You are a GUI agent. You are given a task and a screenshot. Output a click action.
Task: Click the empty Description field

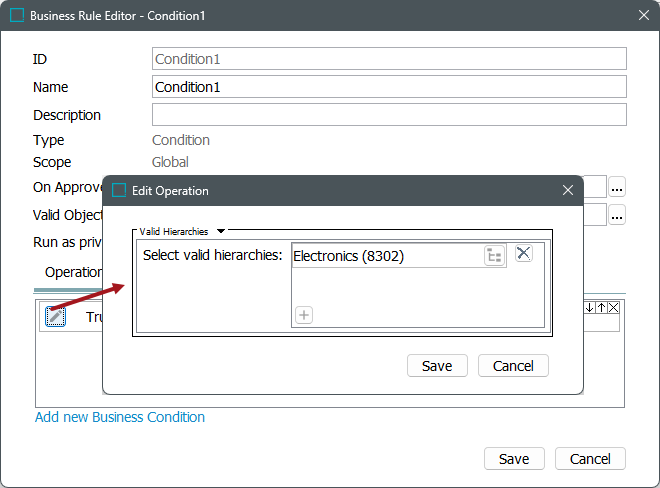coord(389,115)
